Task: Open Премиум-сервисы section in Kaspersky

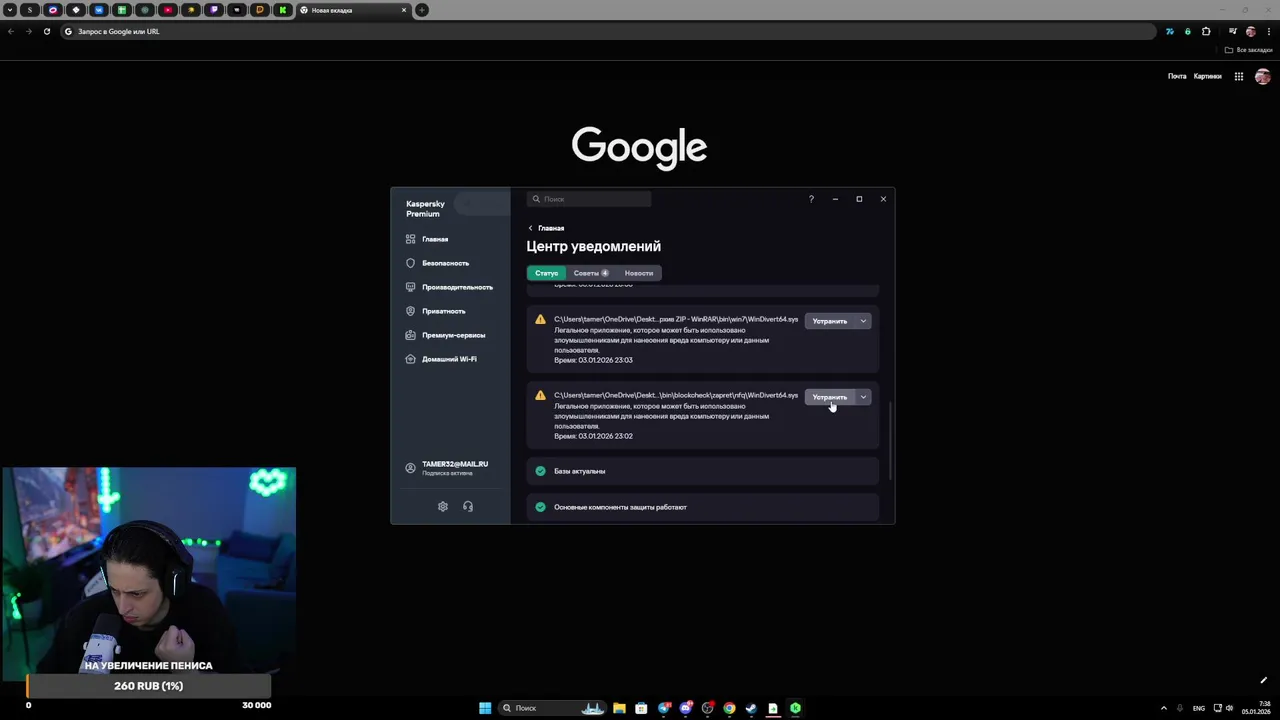Action: point(445,335)
